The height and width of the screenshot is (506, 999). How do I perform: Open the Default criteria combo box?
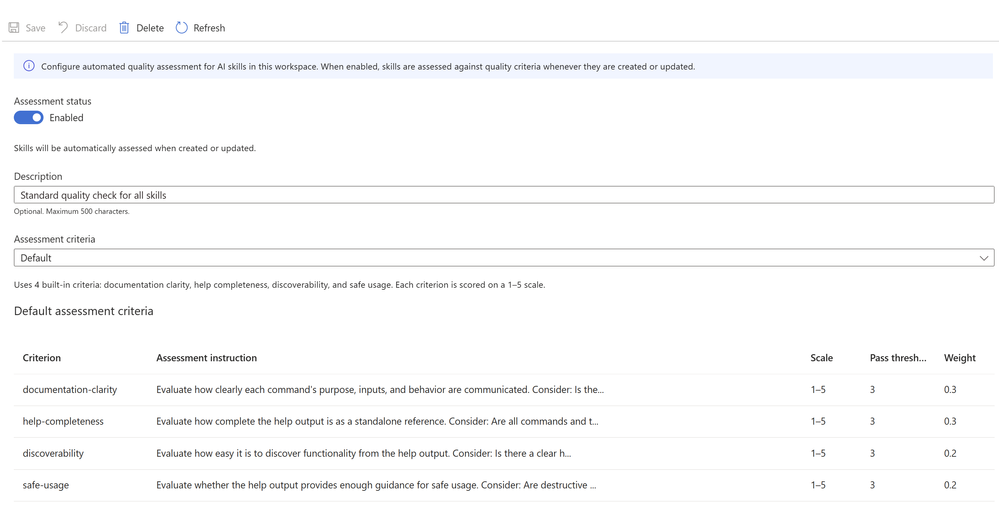pyautogui.click(x=504, y=258)
